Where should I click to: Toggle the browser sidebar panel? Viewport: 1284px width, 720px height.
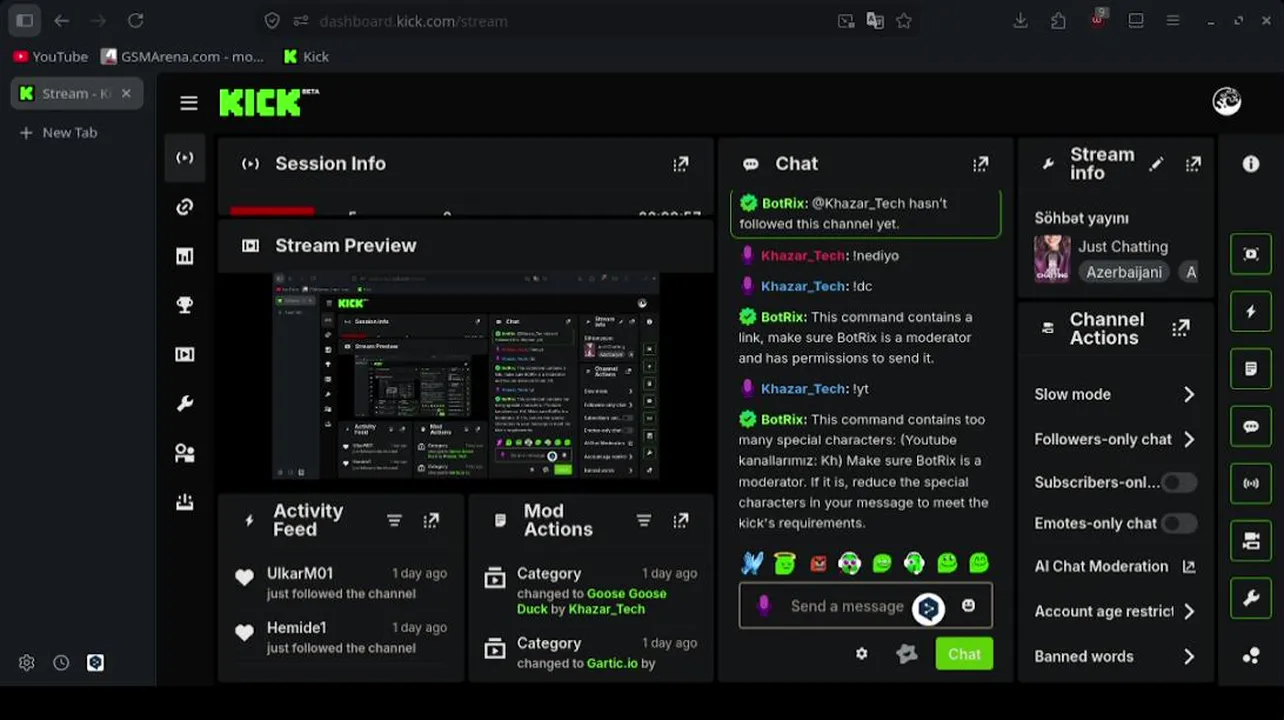point(25,21)
